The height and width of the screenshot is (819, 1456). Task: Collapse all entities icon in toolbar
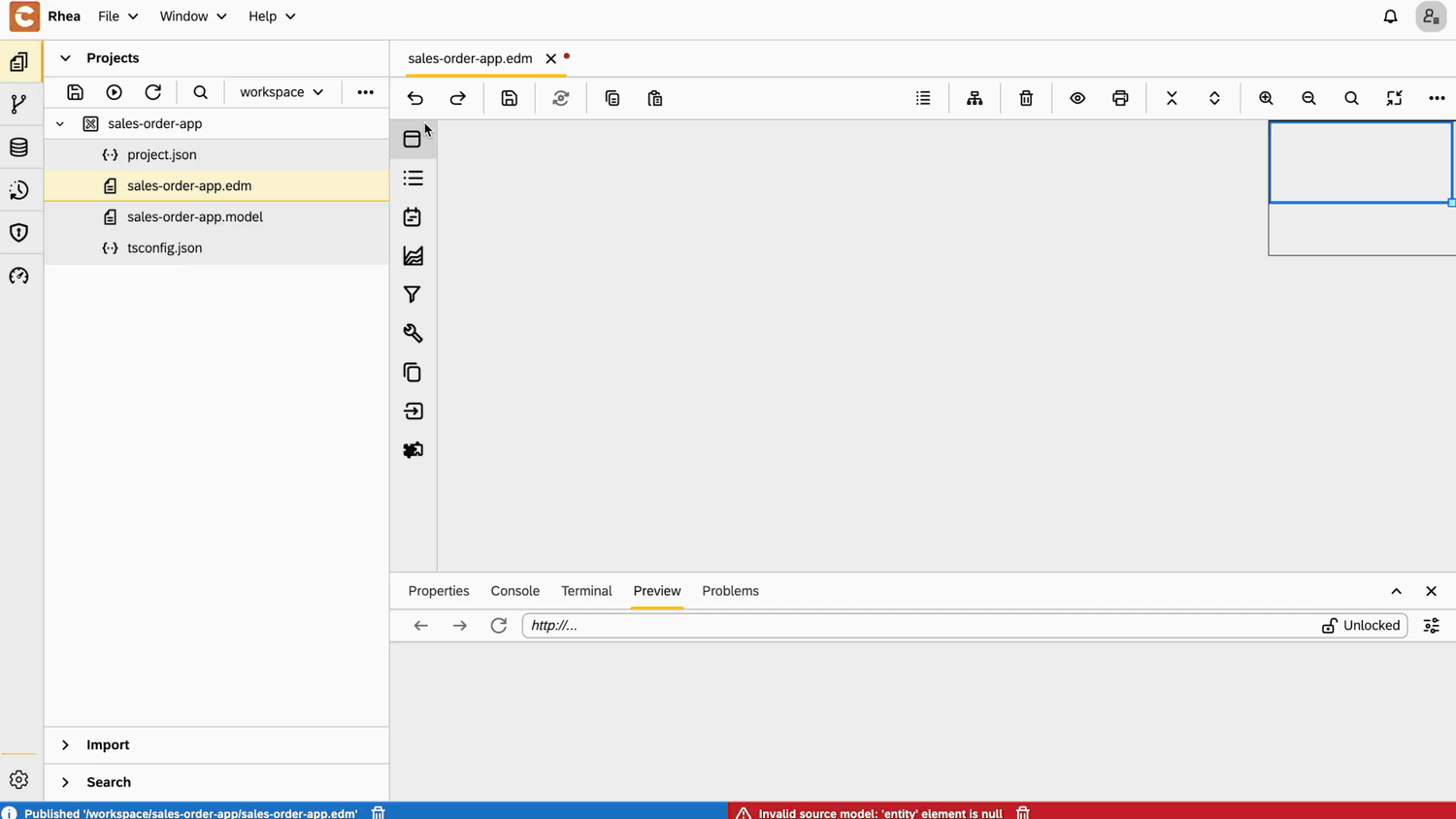click(x=1172, y=98)
